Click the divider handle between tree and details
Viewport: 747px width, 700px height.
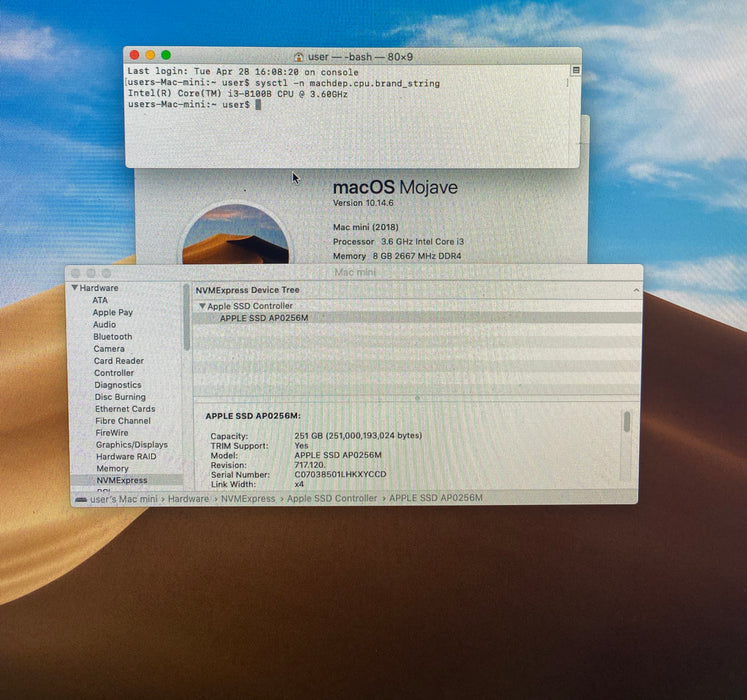click(417, 397)
